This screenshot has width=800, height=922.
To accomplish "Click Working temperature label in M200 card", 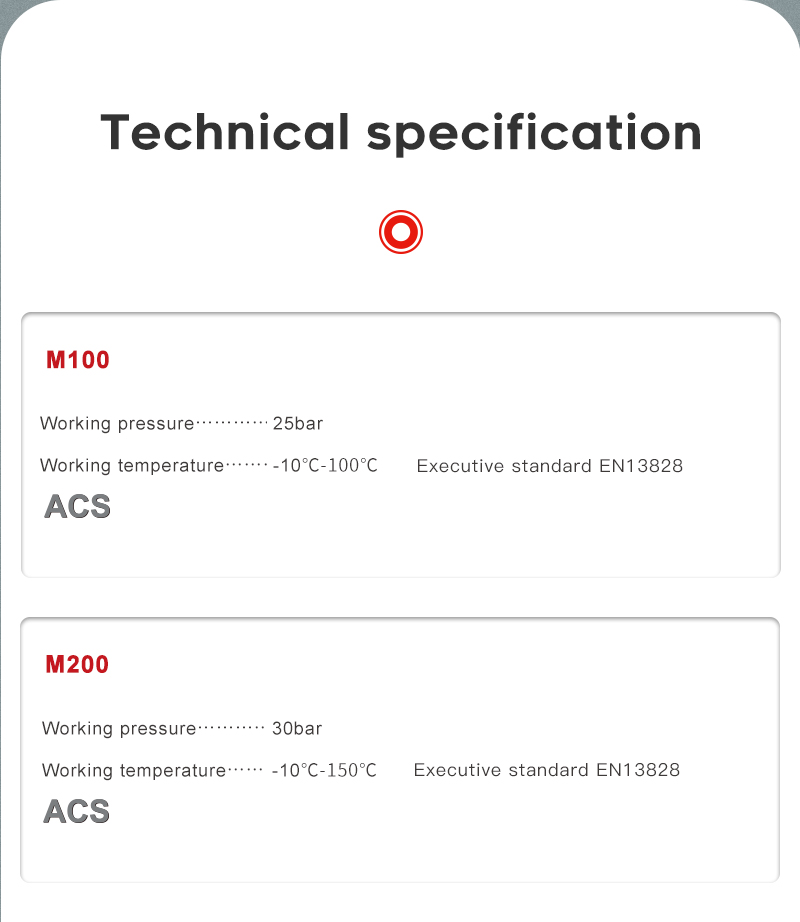I will (133, 771).
